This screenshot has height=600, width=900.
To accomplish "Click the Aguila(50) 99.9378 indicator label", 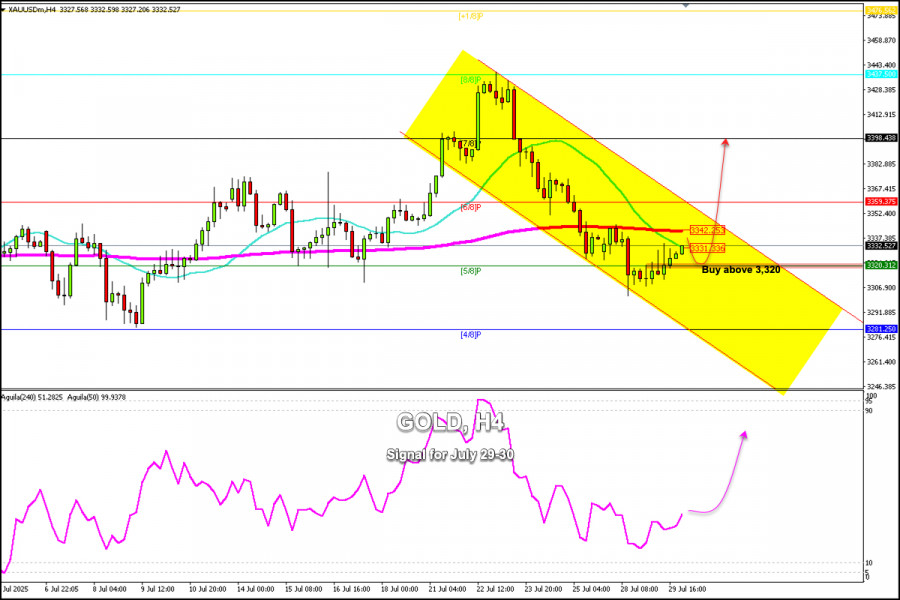I will click(x=96, y=397).
